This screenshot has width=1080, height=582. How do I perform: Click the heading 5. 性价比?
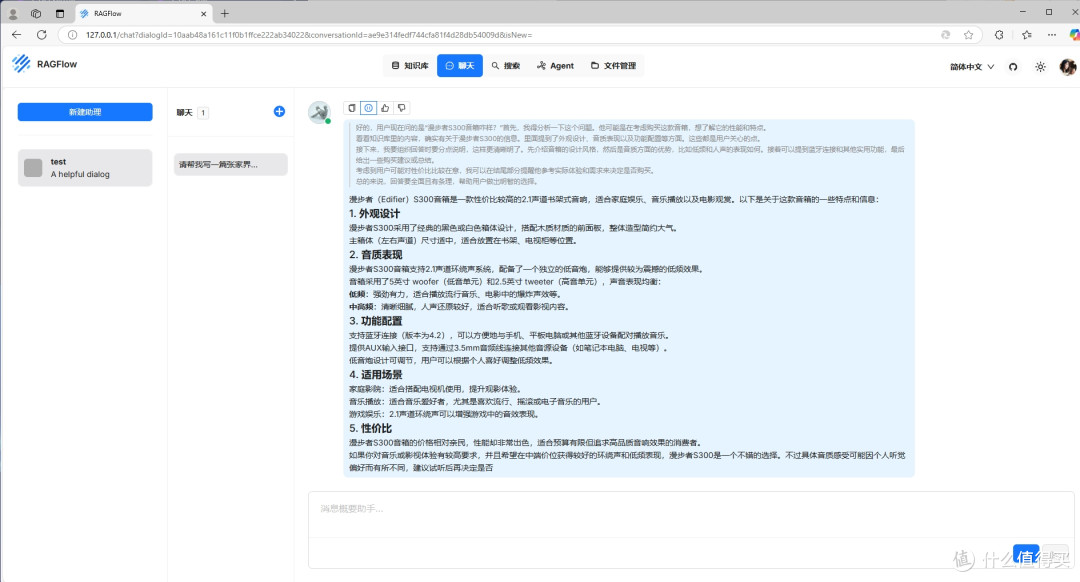coord(370,428)
